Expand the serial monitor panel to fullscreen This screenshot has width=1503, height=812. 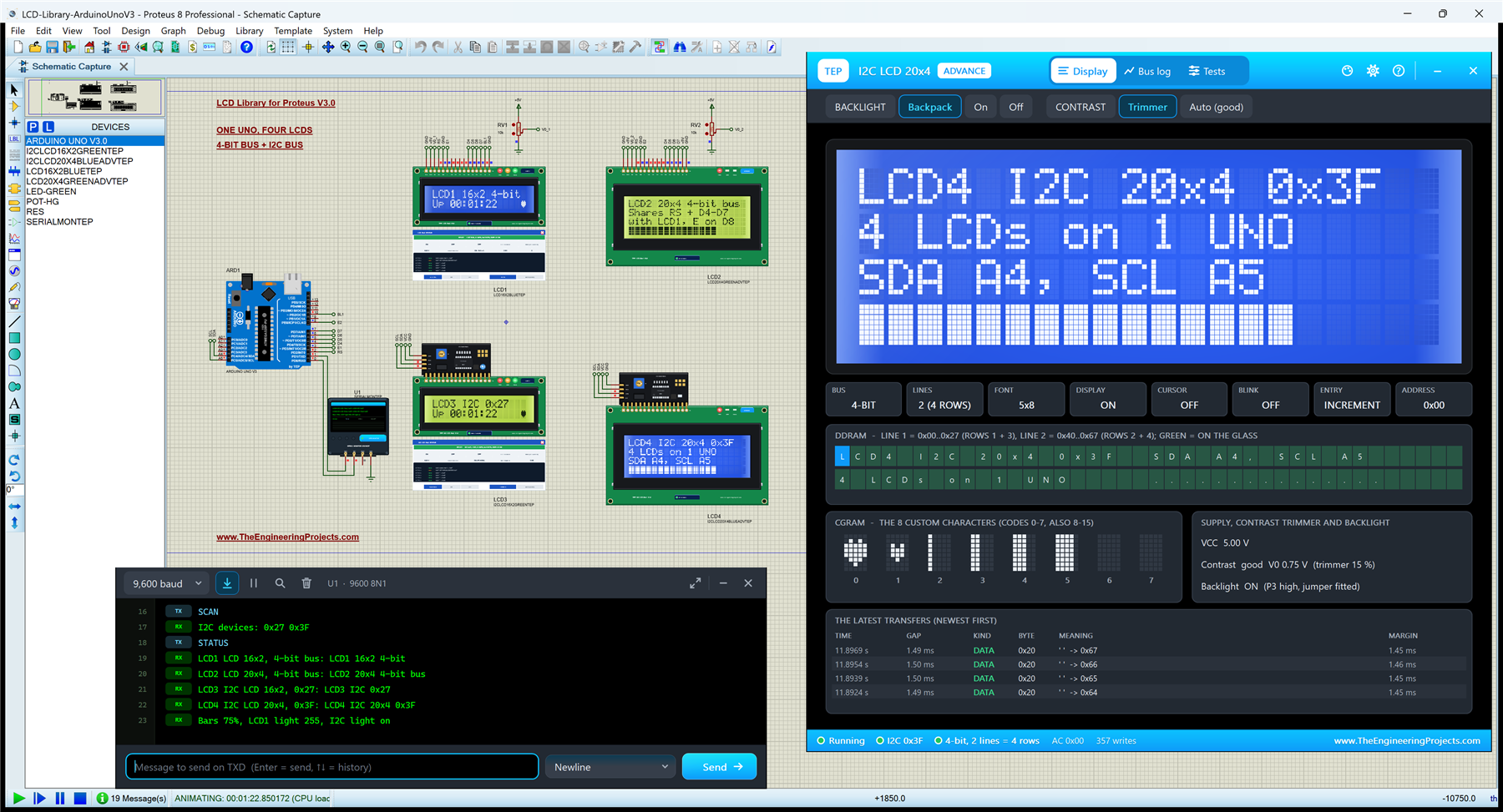(695, 583)
